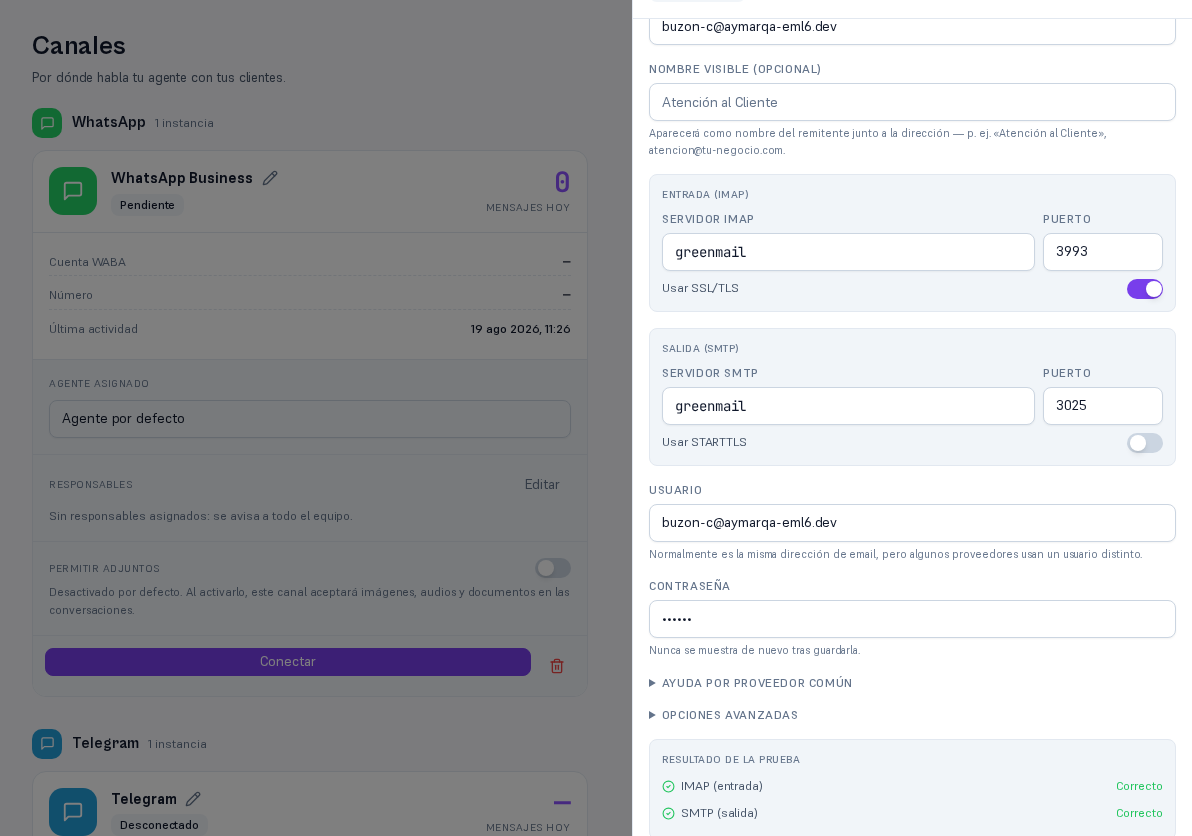Edit WhatsApp Business name with pencil icon

270,179
